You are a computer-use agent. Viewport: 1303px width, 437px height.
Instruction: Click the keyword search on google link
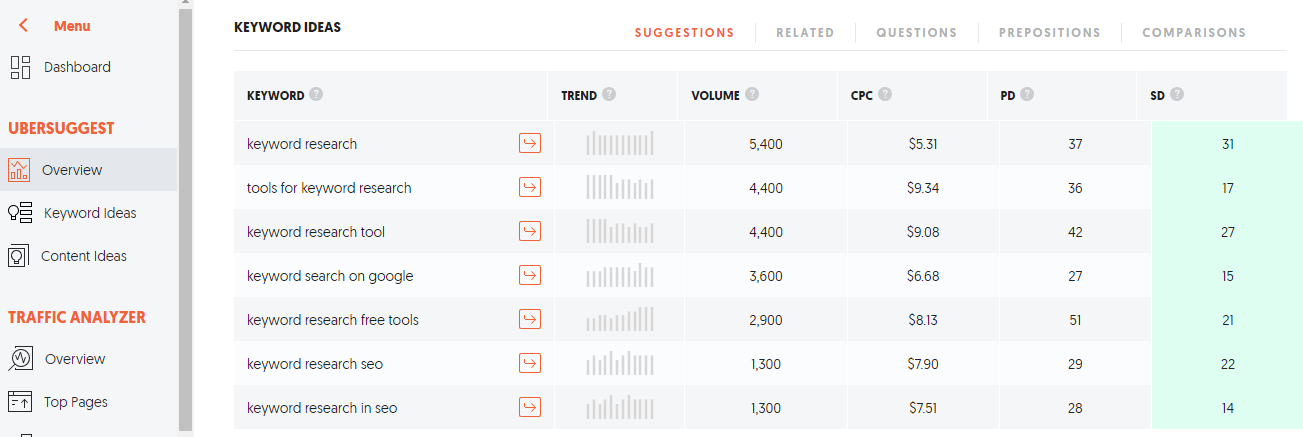coord(330,276)
